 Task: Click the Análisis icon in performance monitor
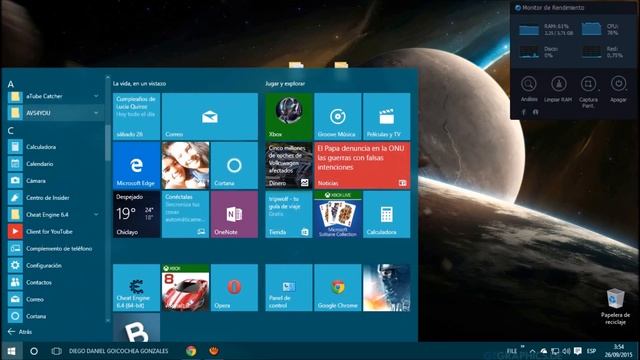(x=529, y=84)
